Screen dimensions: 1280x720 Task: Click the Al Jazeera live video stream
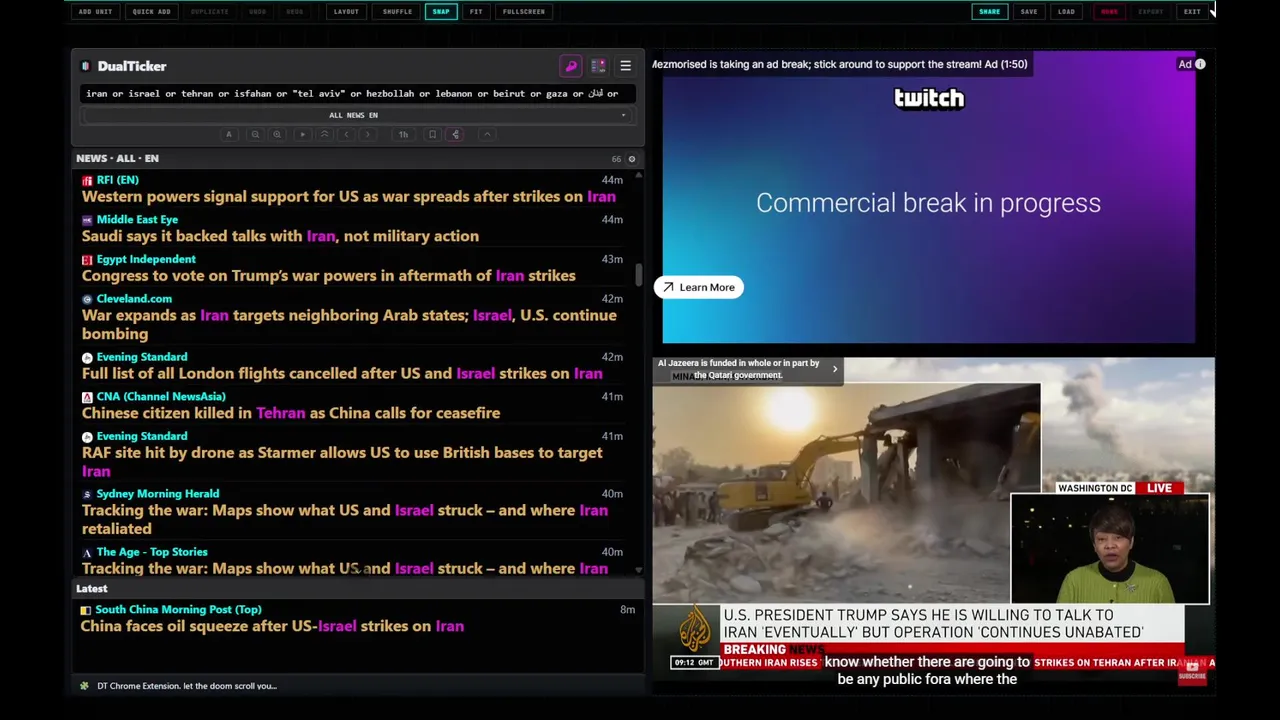(x=933, y=524)
